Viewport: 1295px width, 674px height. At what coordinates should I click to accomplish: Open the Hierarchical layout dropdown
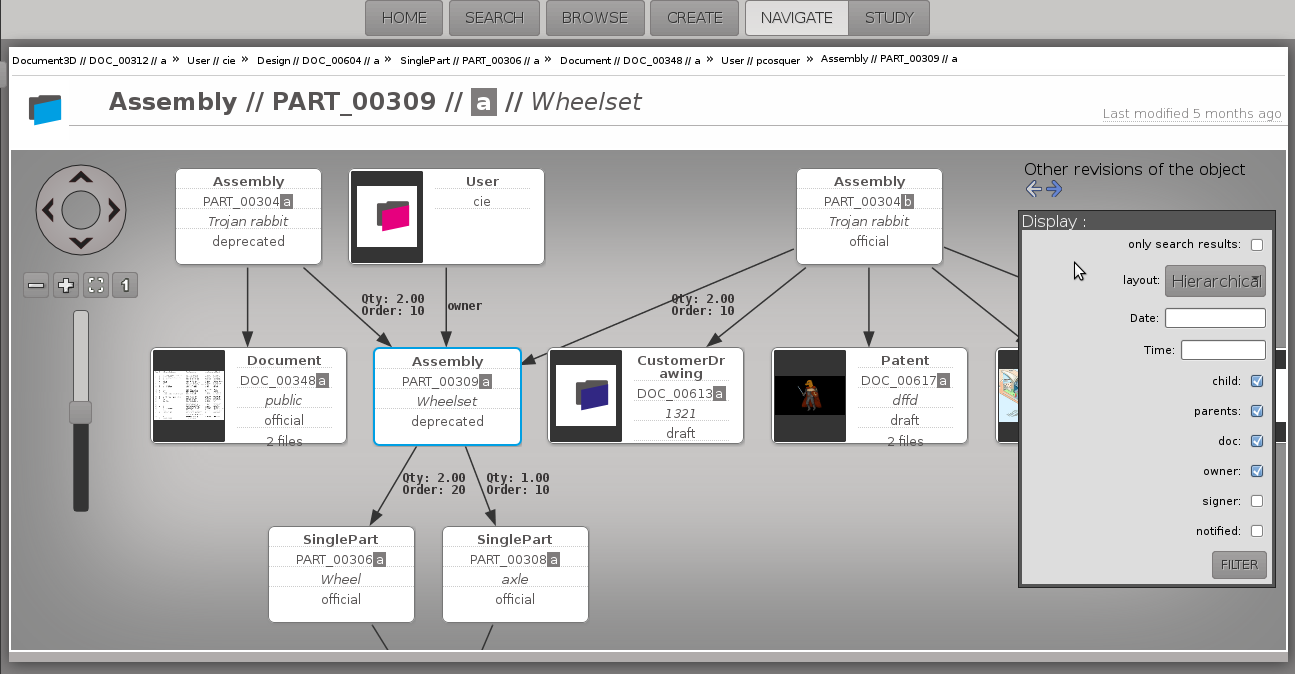coord(1215,281)
